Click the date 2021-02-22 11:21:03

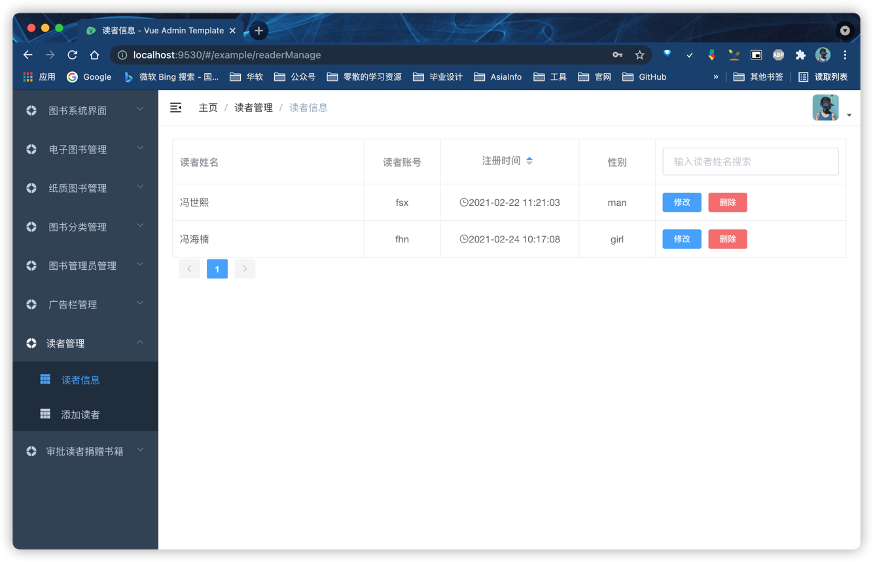click(x=509, y=202)
